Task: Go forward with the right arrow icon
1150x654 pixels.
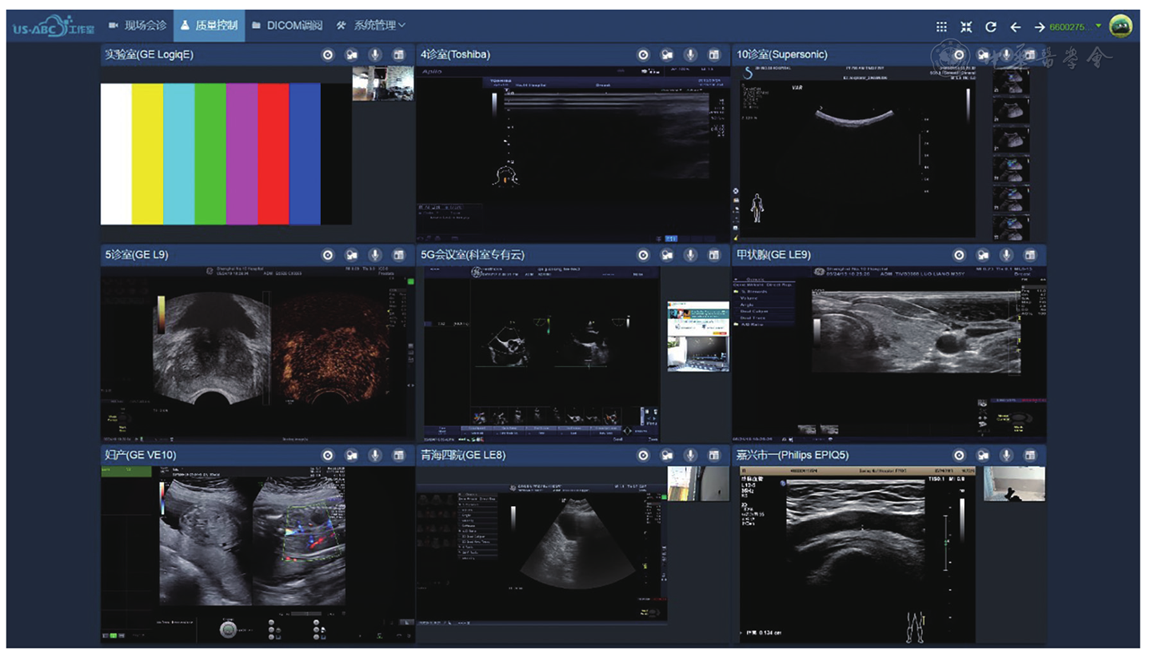Action: click(1039, 27)
